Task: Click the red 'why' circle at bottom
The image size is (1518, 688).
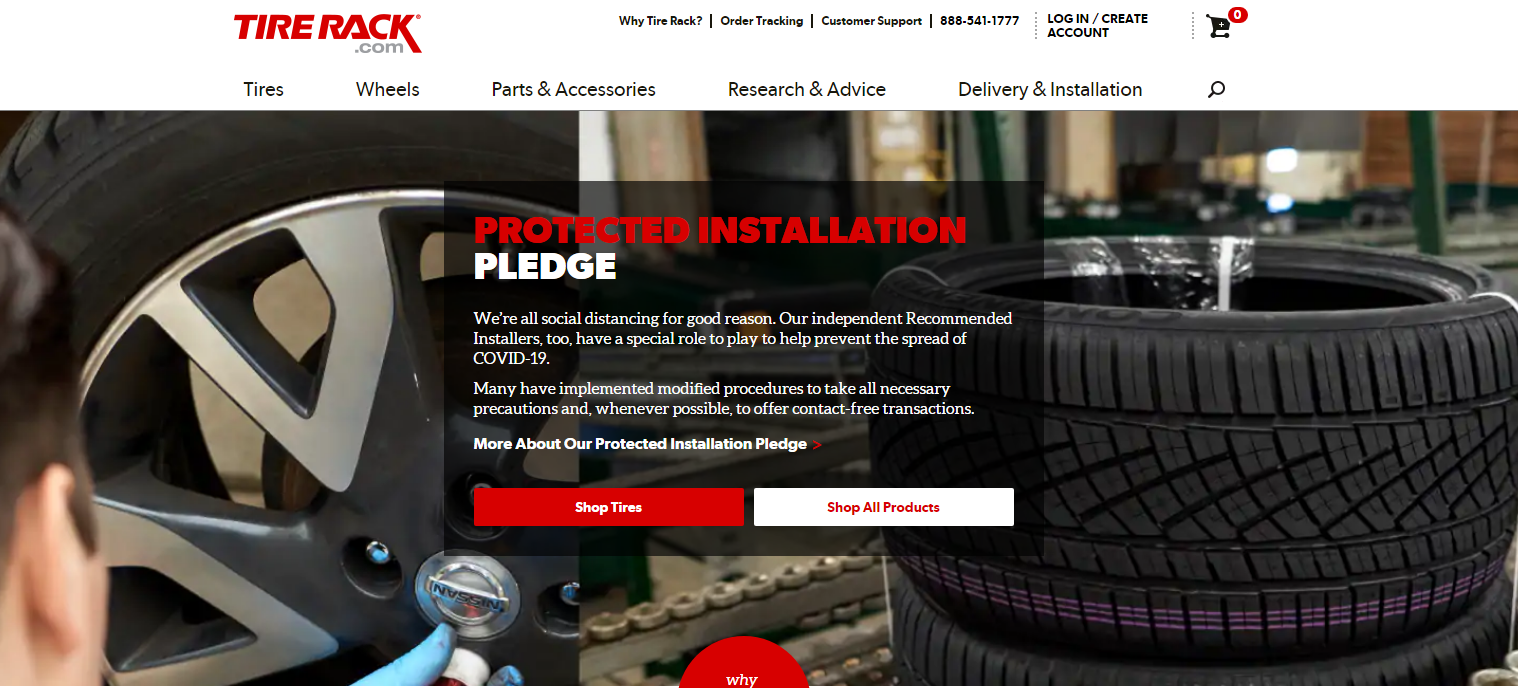Action: point(743,663)
